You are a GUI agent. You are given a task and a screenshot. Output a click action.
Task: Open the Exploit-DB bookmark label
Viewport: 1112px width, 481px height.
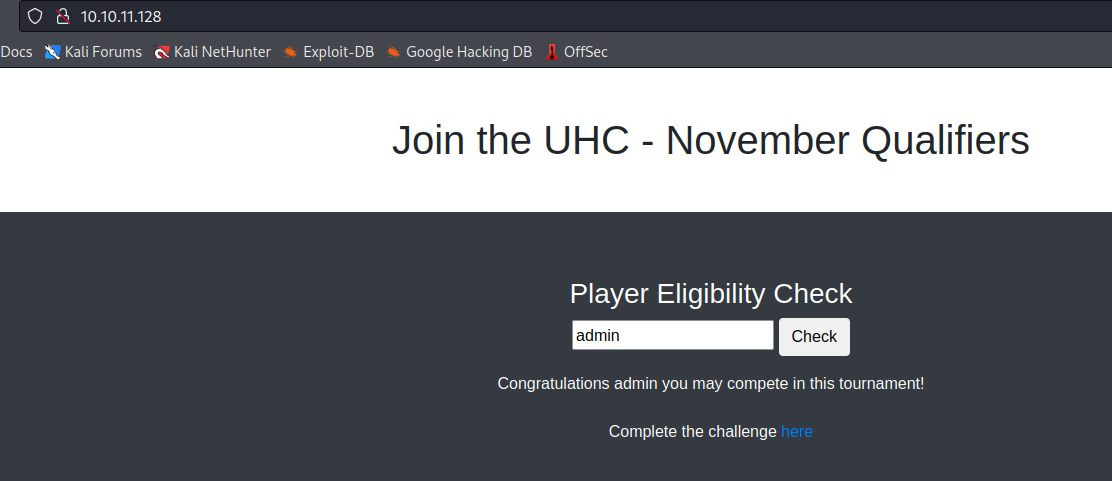coord(338,52)
